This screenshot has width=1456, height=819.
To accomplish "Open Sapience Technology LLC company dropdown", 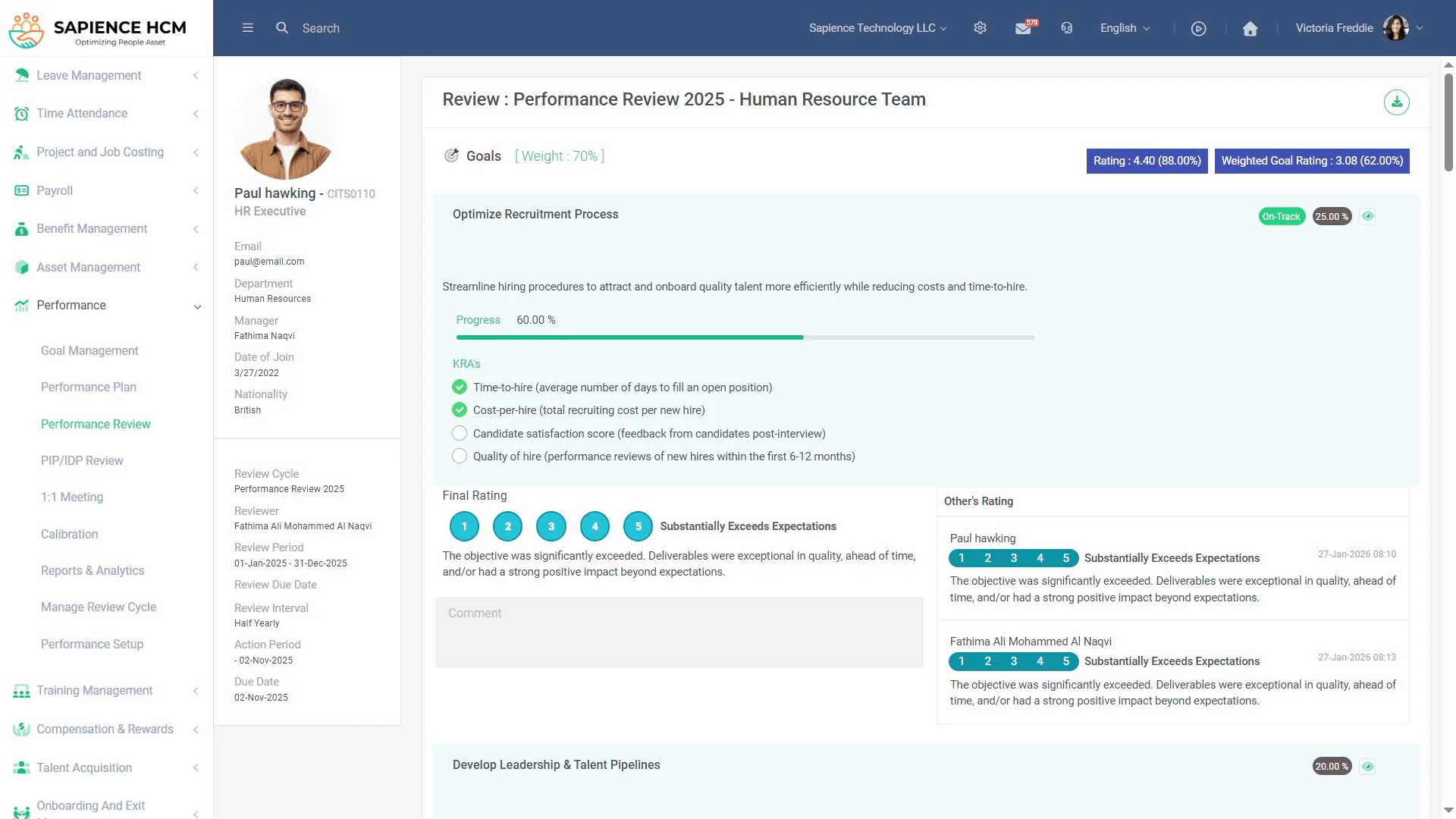I will coord(877,28).
